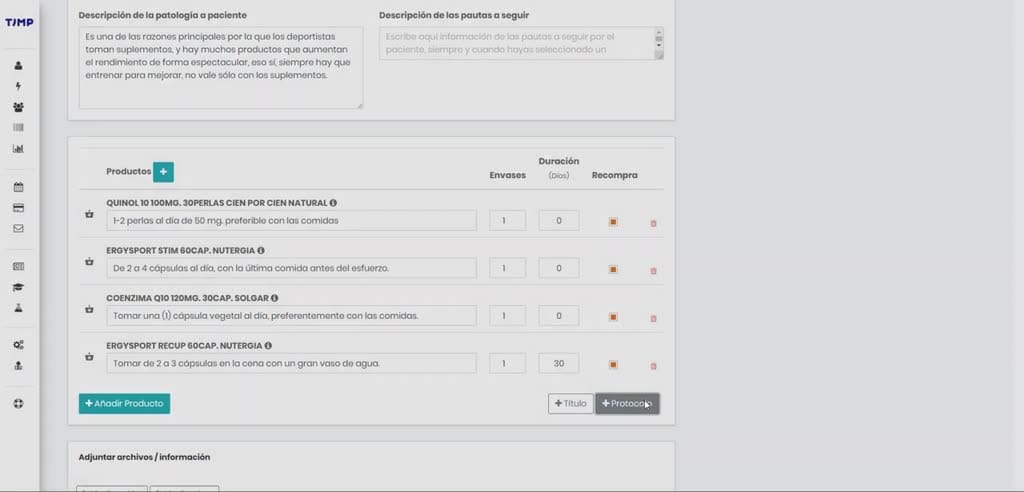1024x492 pixels.
Task: Click the Envases column header
Action: click(507, 175)
